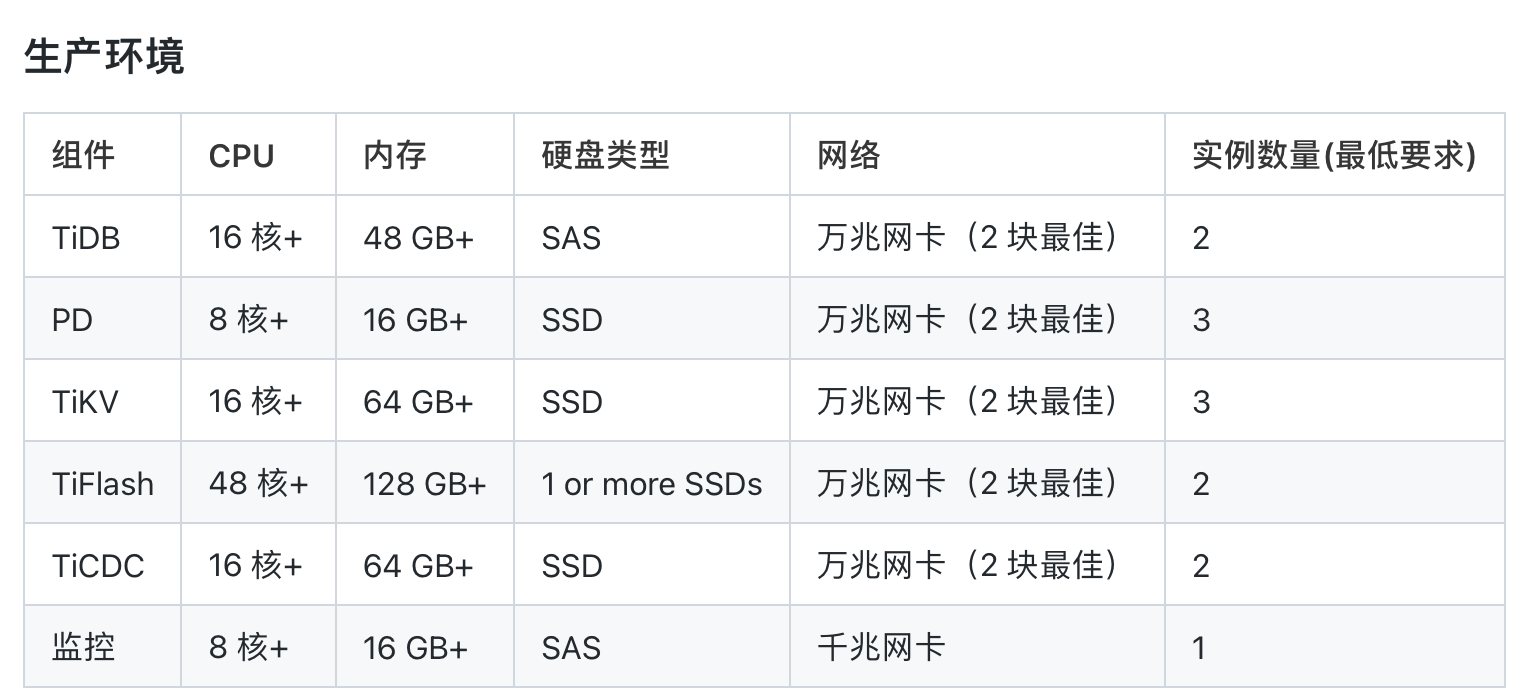This screenshot has width=1520, height=696.
Task: Click instance count 1 in 监控 row
Action: click(x=1200, y=648)
